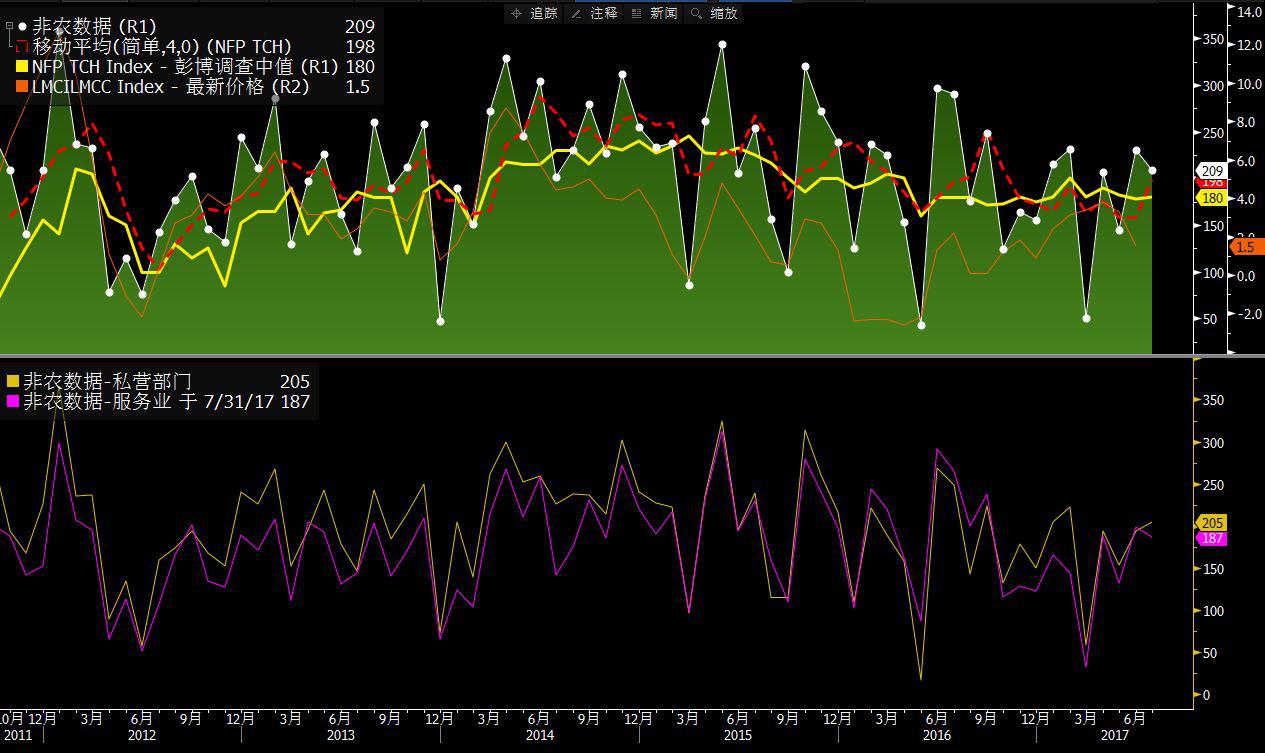Click the yellow 180 axis value tag
This screenshot has width=1265, height=753.
[x=1211, y=198]
